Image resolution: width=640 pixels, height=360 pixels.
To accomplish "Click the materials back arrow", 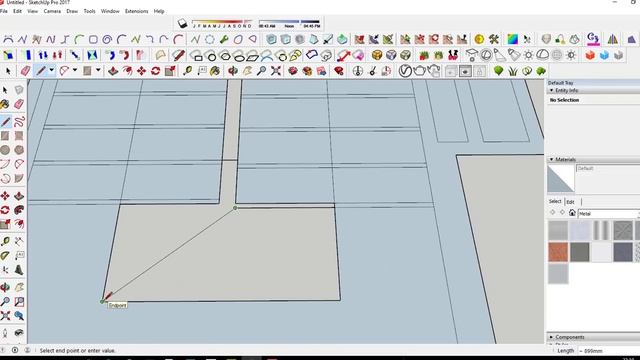I will (x=553, y=213).
